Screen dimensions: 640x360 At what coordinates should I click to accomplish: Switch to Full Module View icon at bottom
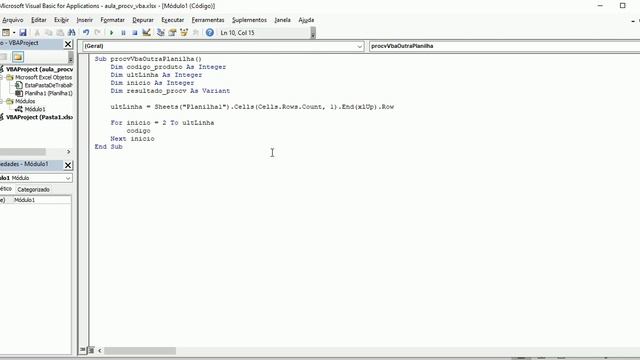pos(91,350)
